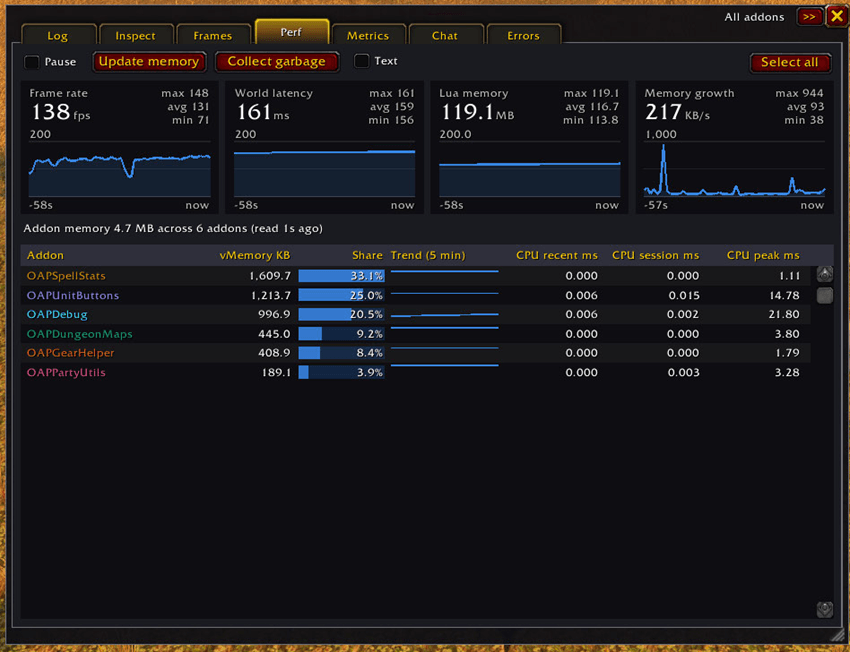Click the Memory growth graph

[x=735, y=169]
